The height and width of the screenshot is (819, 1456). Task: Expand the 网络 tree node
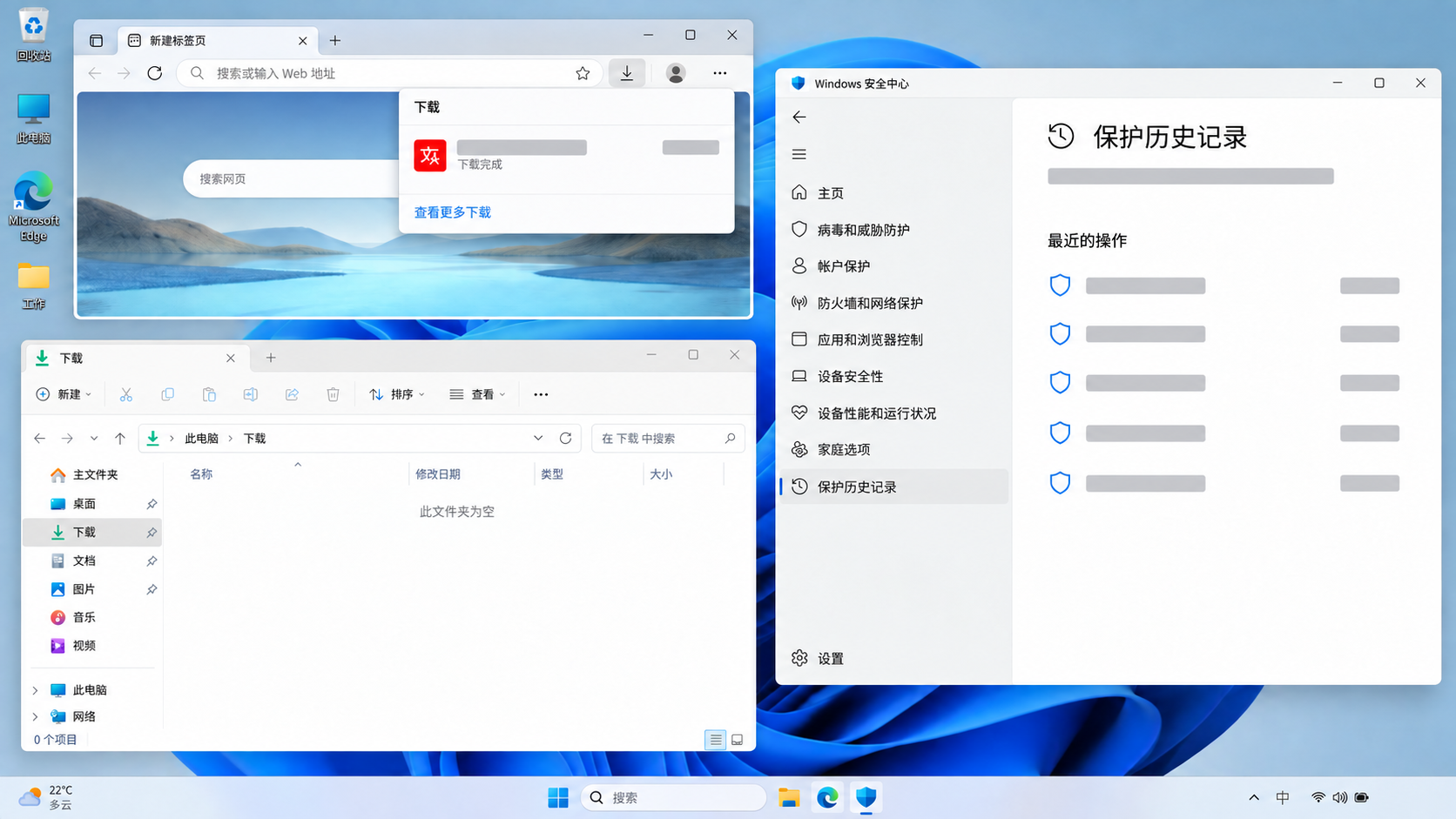click(35, 716)
